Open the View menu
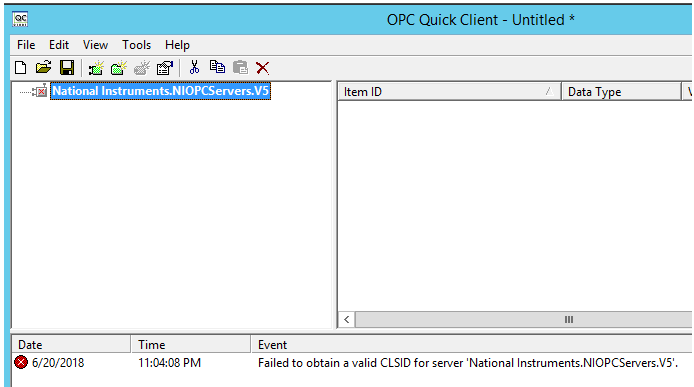Screen dimensions: 694x387 pyautogui.click(x=95, y=45)
